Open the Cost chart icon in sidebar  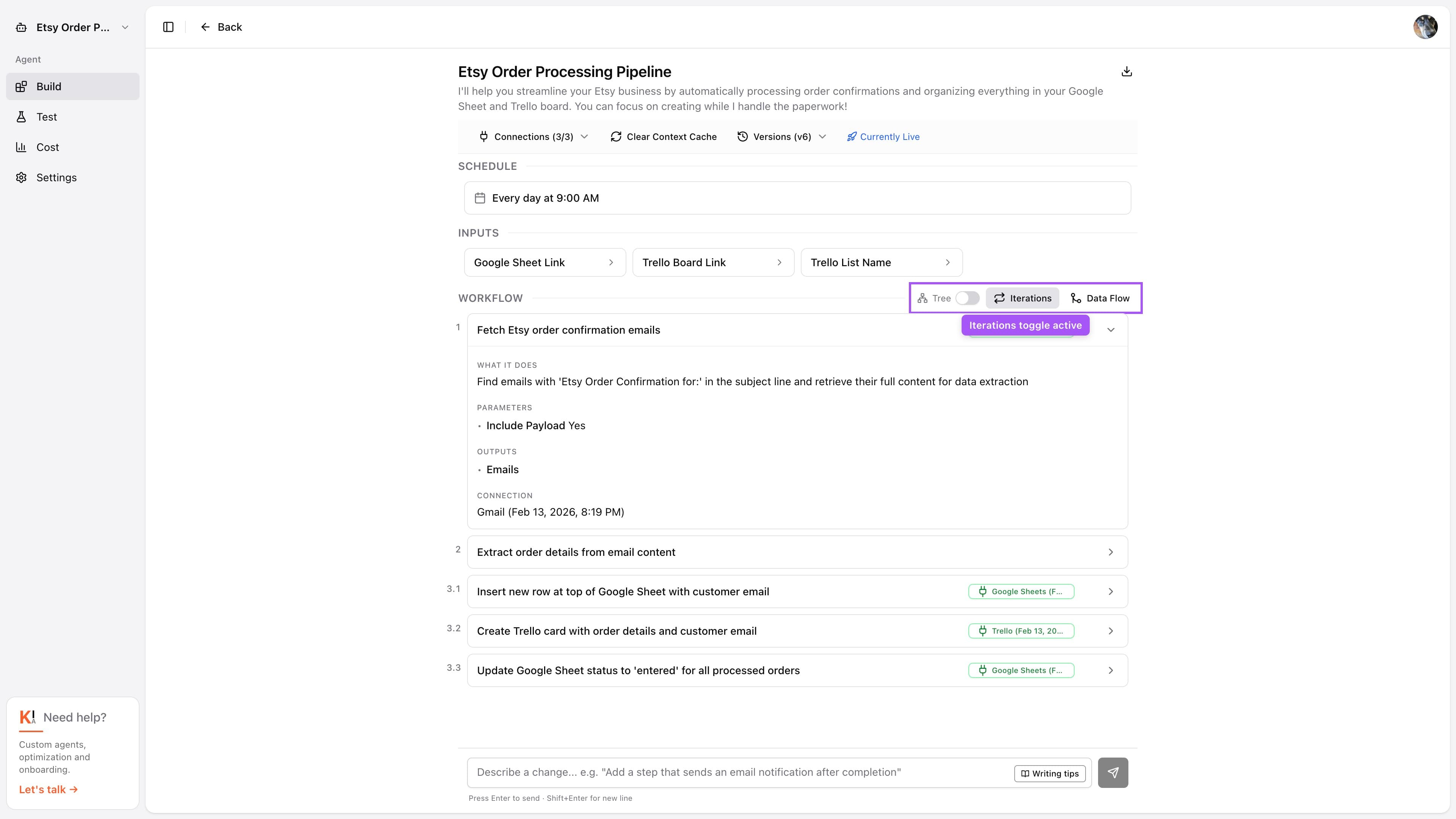tap(21, 147)
